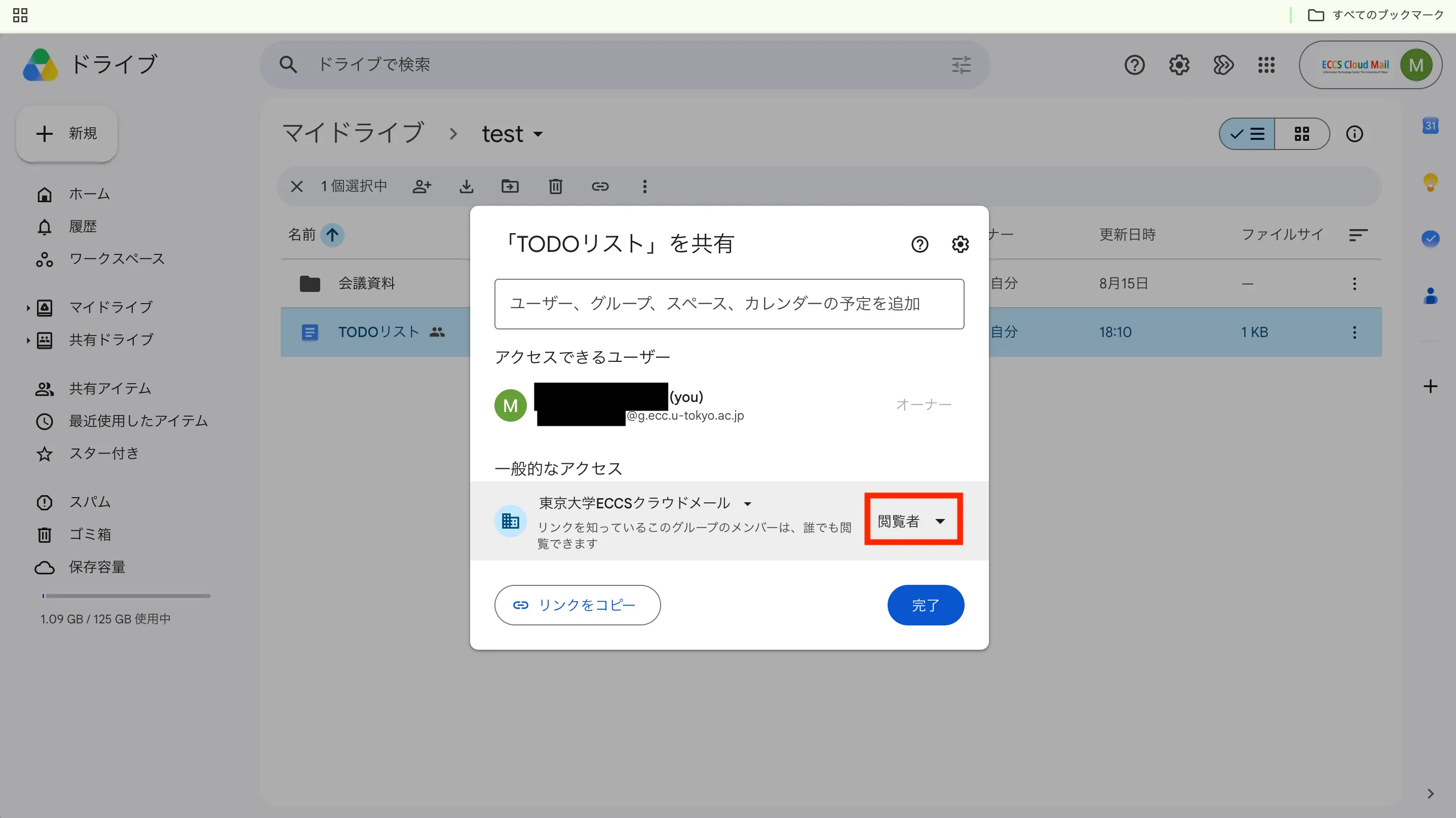Viewport: 1456px width, 818px height.
Task: Open advanced search filter options
Action: click(961, 64)
